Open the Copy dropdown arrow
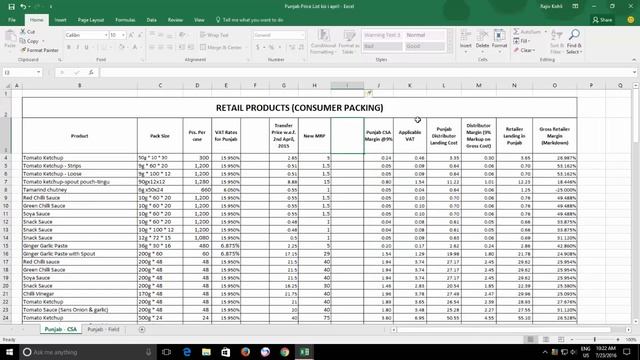The height and width of the screenshot is (360, 640). point(43,41)
